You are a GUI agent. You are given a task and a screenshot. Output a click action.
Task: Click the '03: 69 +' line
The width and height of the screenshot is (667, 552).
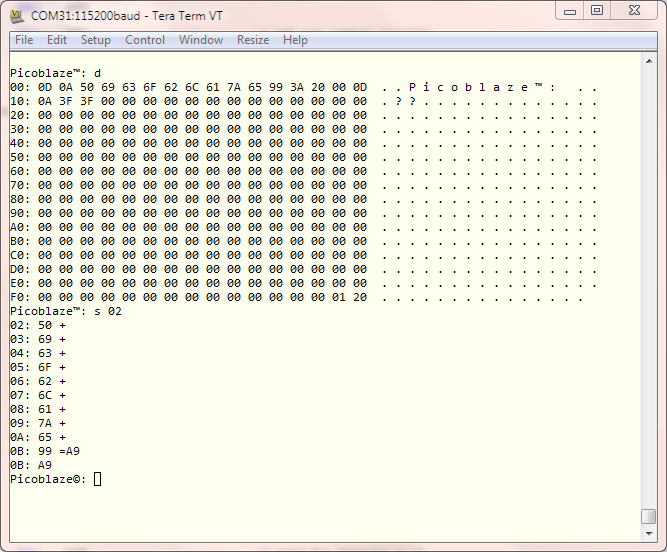[38, 339]
